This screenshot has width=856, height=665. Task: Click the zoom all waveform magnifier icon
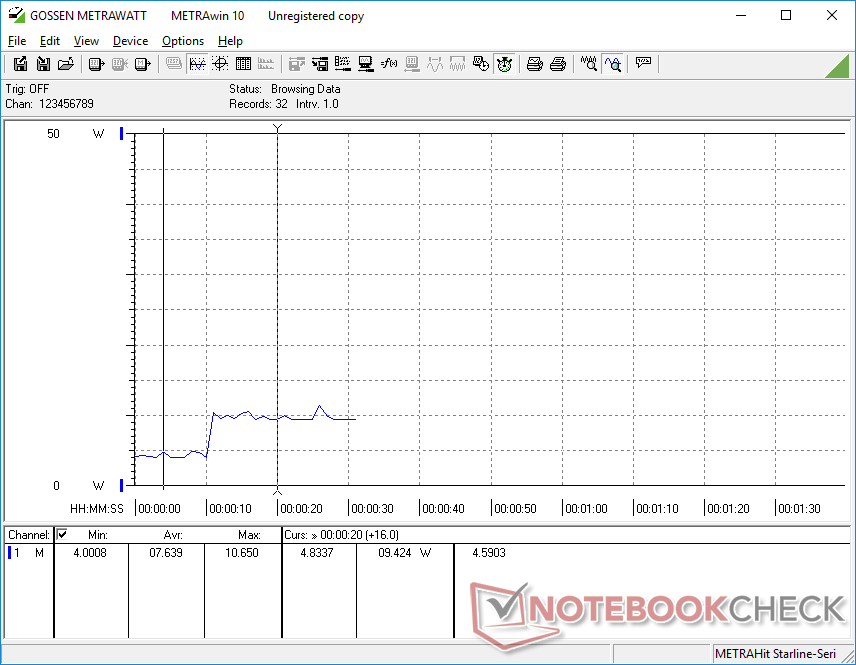click(x=588, y=64)
